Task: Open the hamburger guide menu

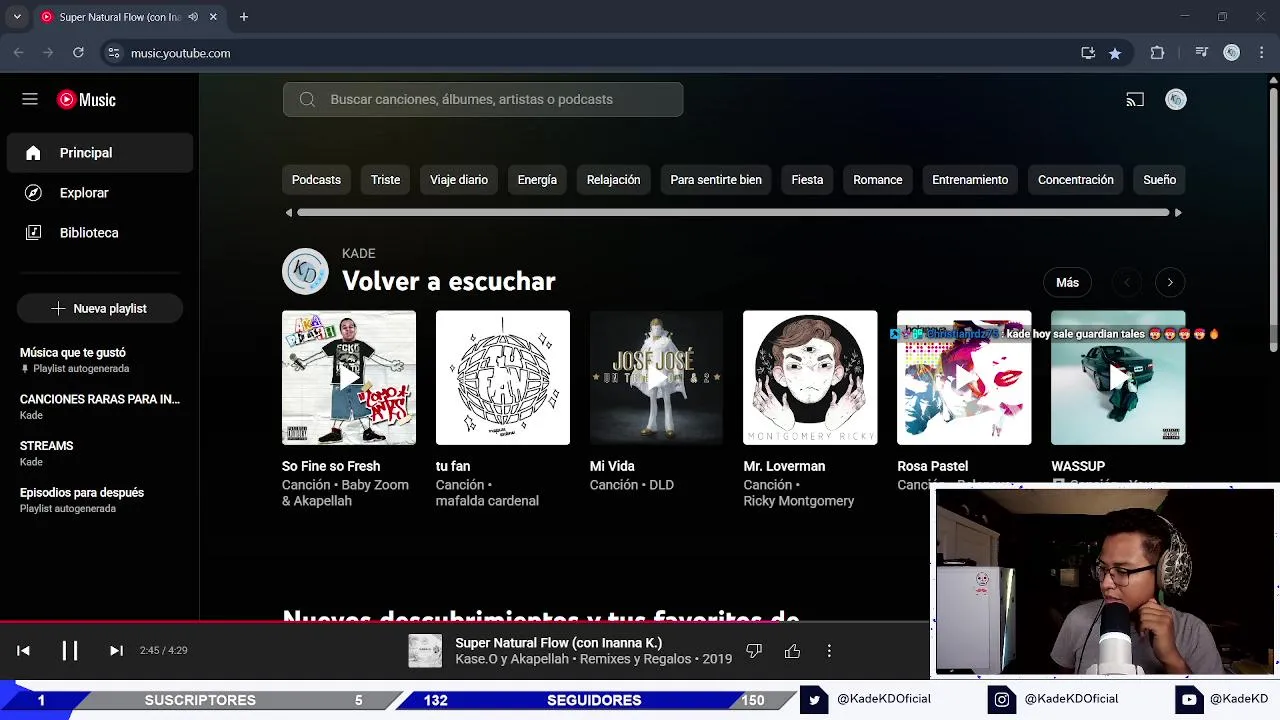Action: coord(30,99)
